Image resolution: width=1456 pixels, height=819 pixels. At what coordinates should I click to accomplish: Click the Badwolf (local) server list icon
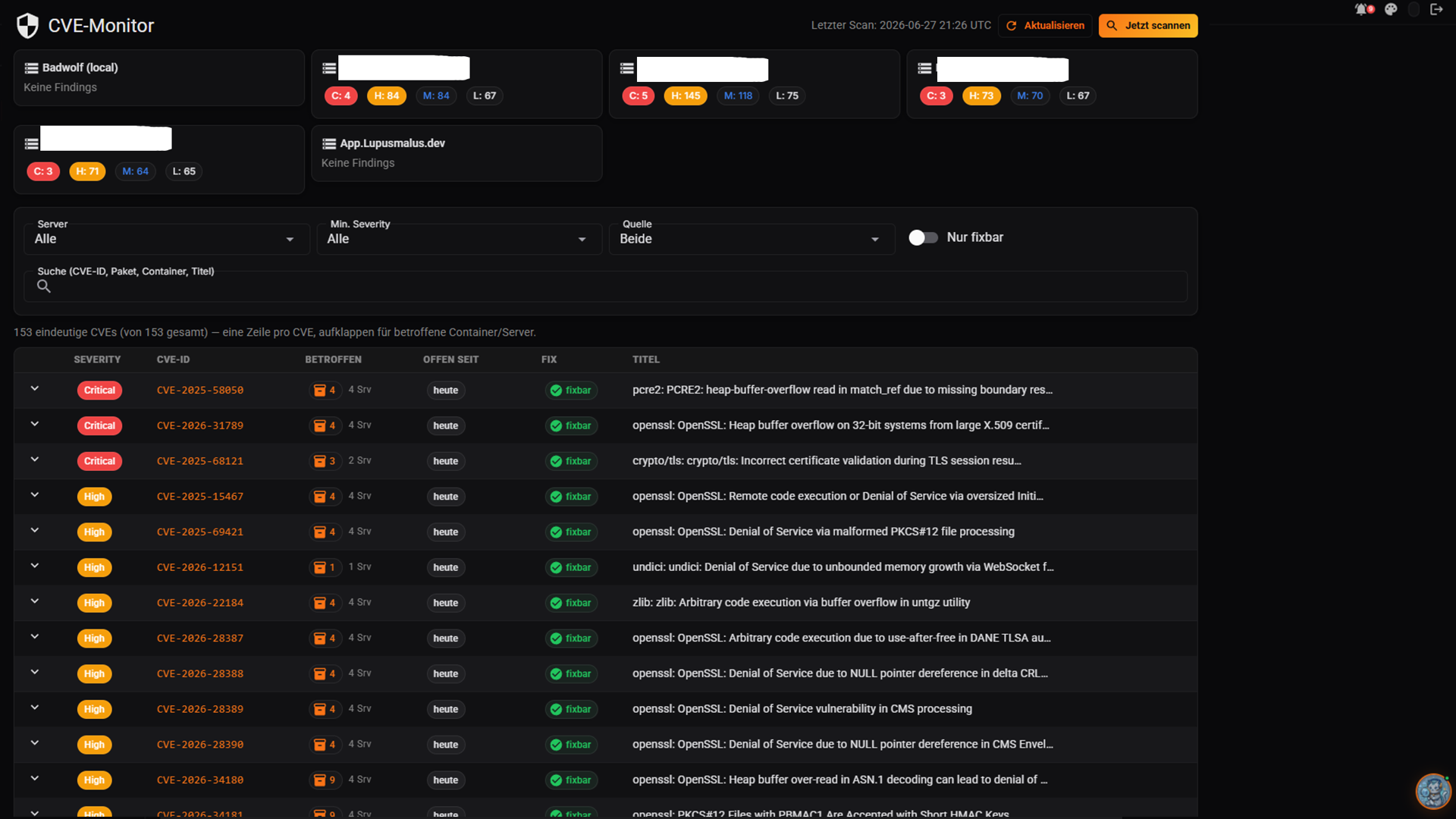click(x=31, y=68)
